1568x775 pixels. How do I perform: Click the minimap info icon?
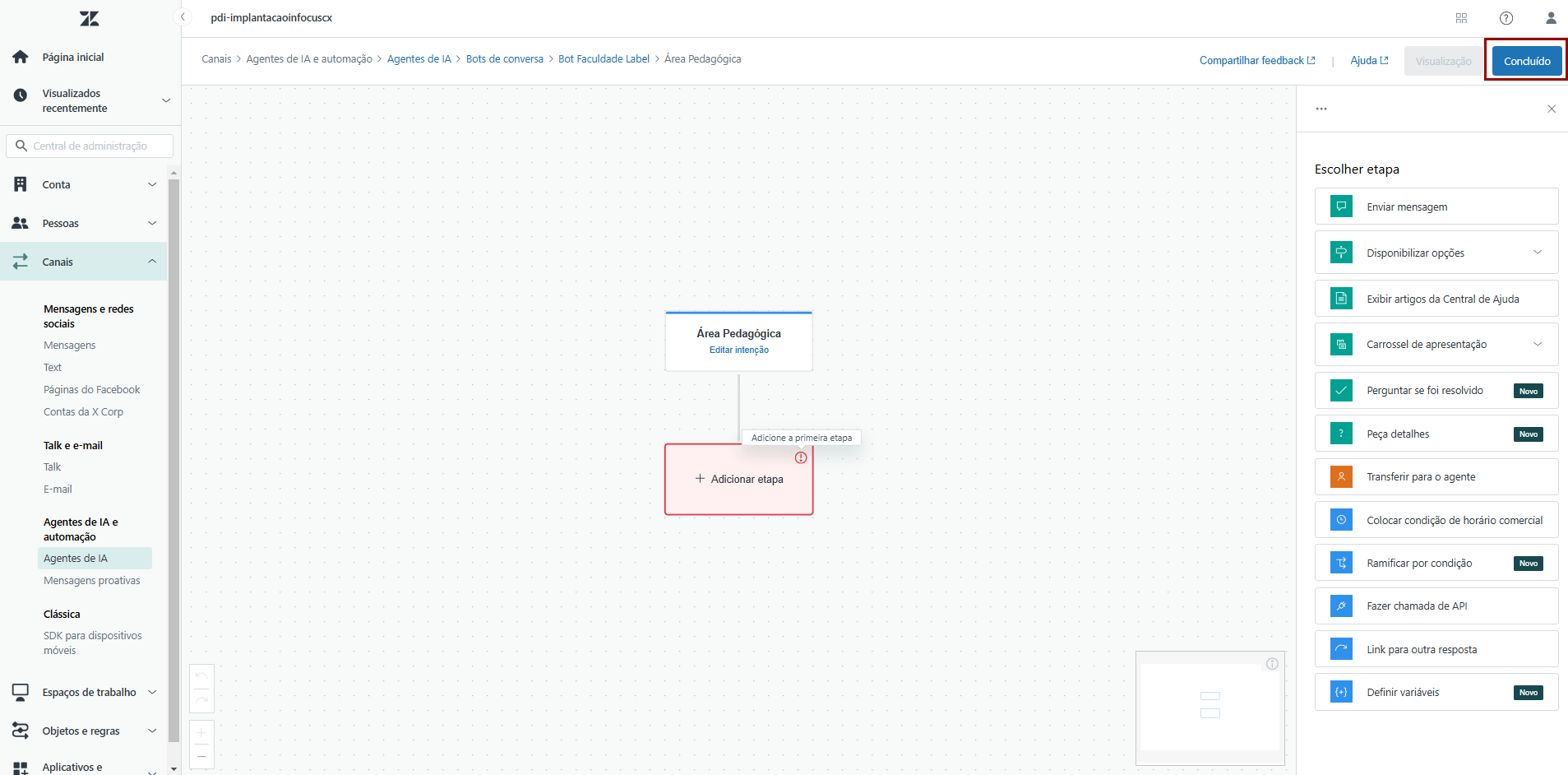pyautogui.click(x=1272, y=664)
